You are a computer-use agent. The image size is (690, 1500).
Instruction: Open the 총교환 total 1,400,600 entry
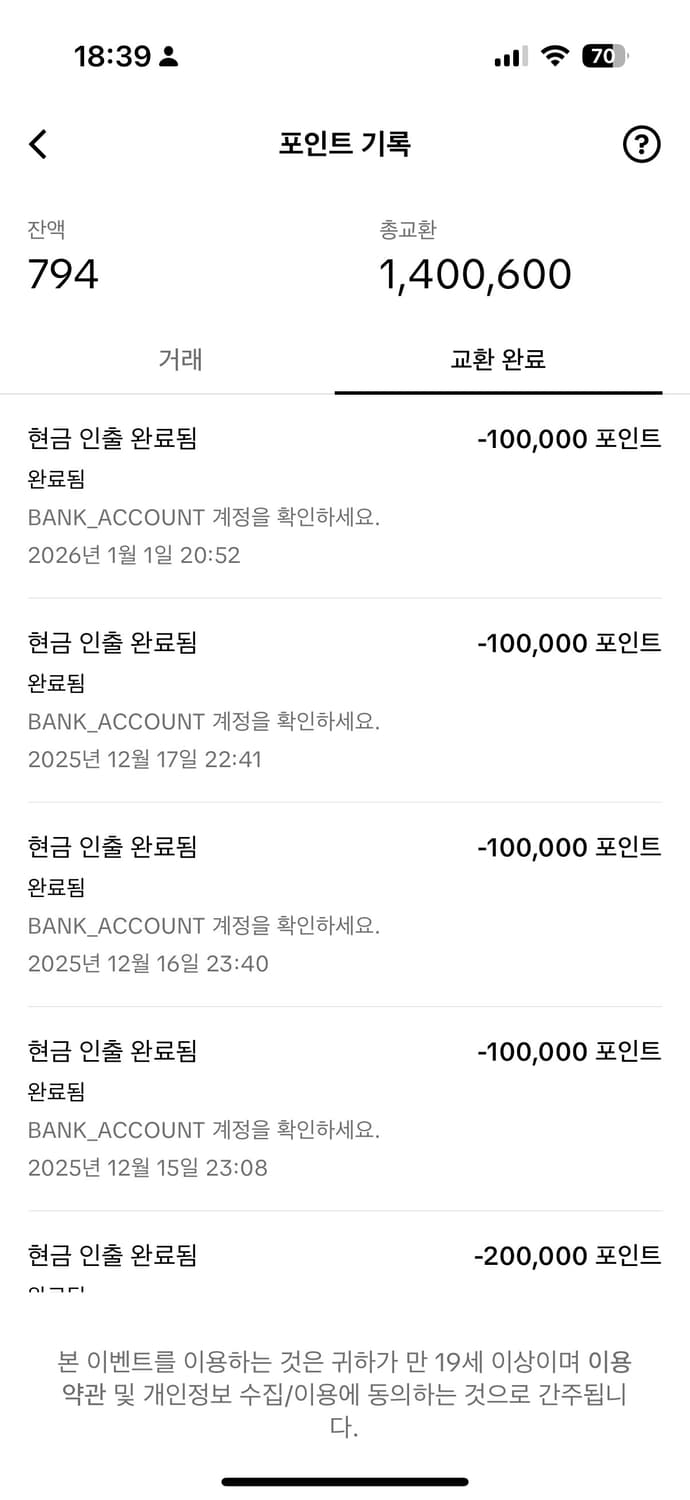click(473, 274)
